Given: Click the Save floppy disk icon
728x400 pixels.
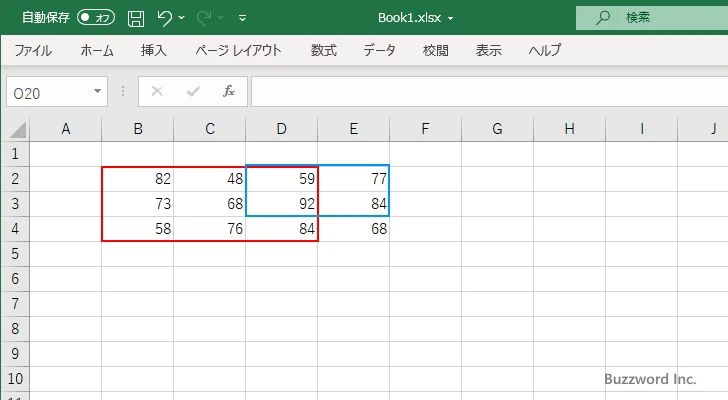Looking at the screenshot, I should pos(136,17).
